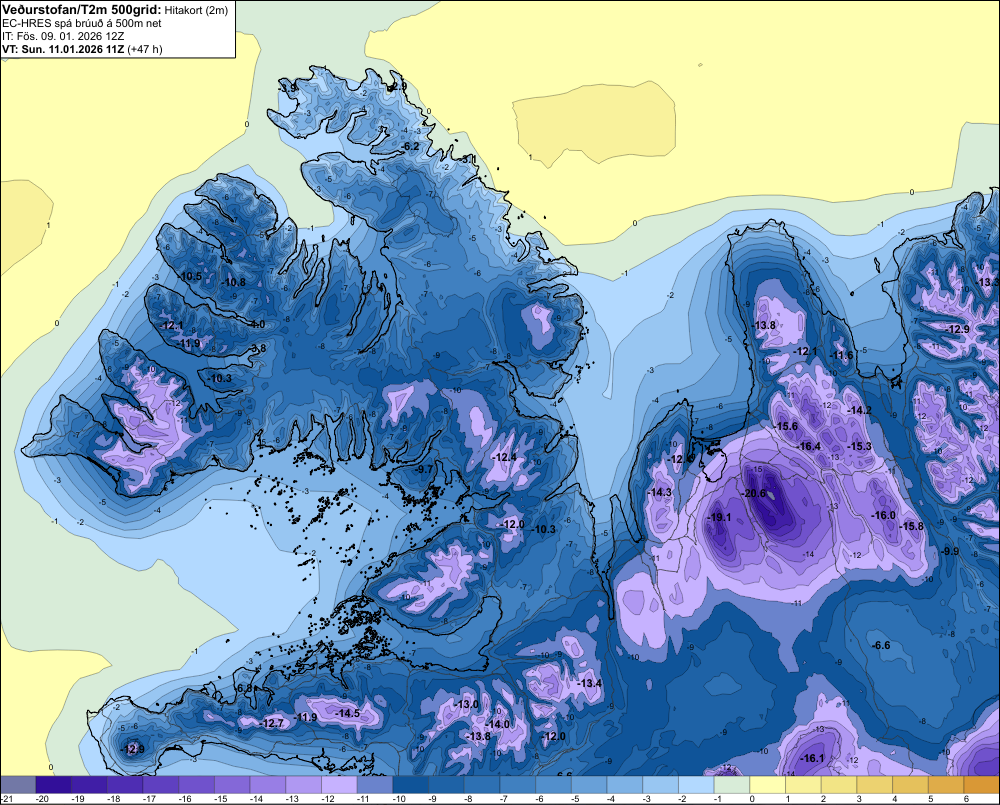Click the -21 number on the legend scale

pyautogui.click(x=7, y=799)
